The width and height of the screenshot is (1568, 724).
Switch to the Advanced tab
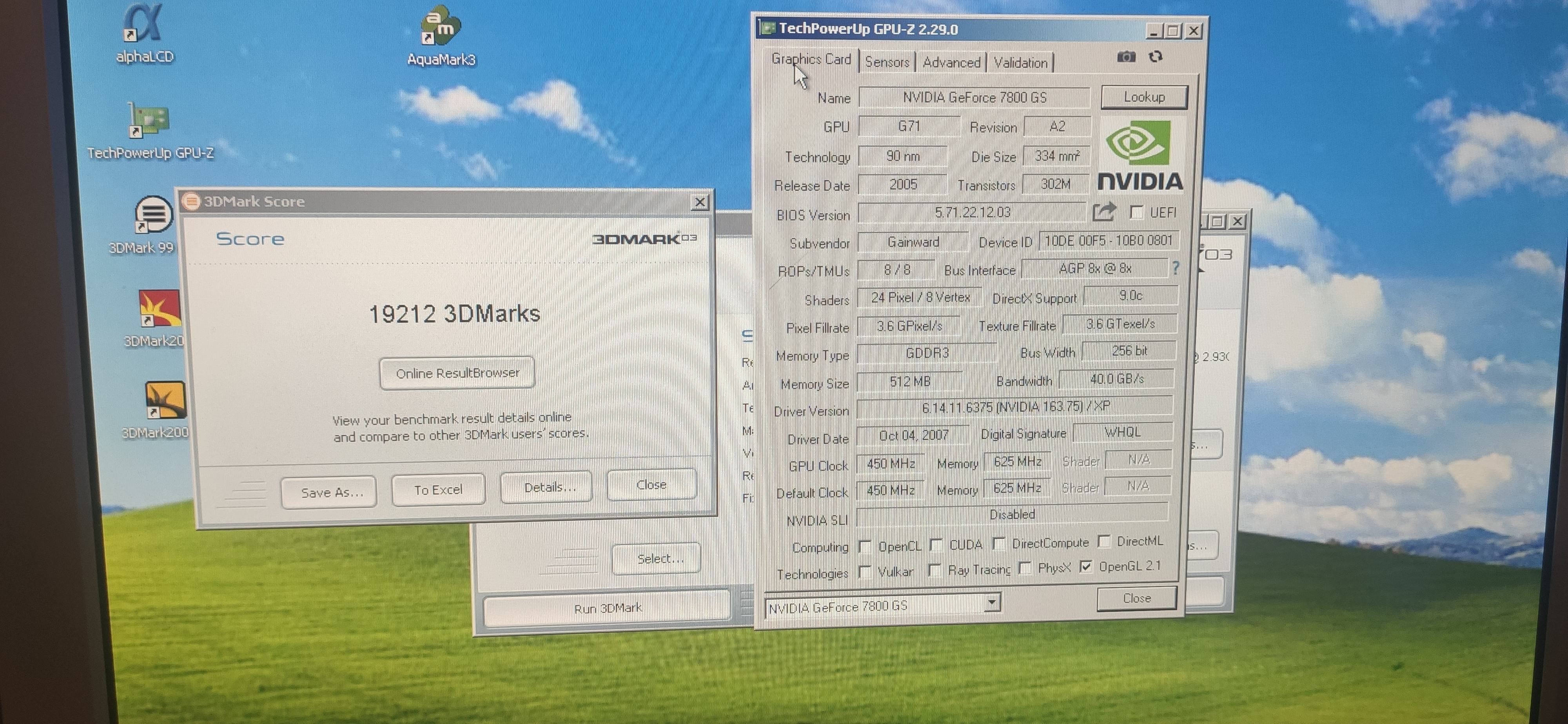coord(951,62)
